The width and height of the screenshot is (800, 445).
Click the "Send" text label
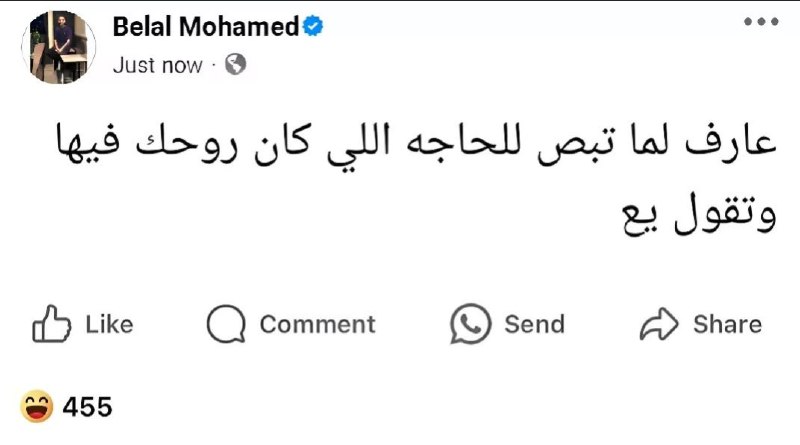point(534,325)
